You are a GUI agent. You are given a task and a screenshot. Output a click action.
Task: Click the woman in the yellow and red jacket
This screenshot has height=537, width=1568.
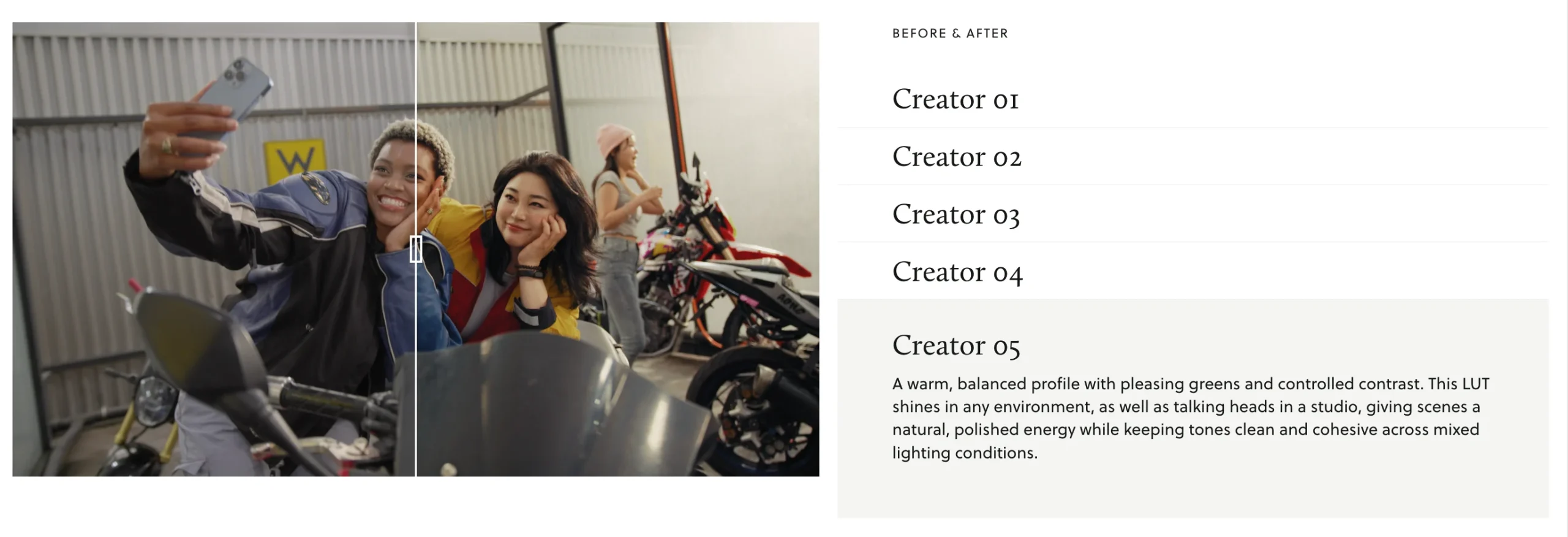(521, 245)
